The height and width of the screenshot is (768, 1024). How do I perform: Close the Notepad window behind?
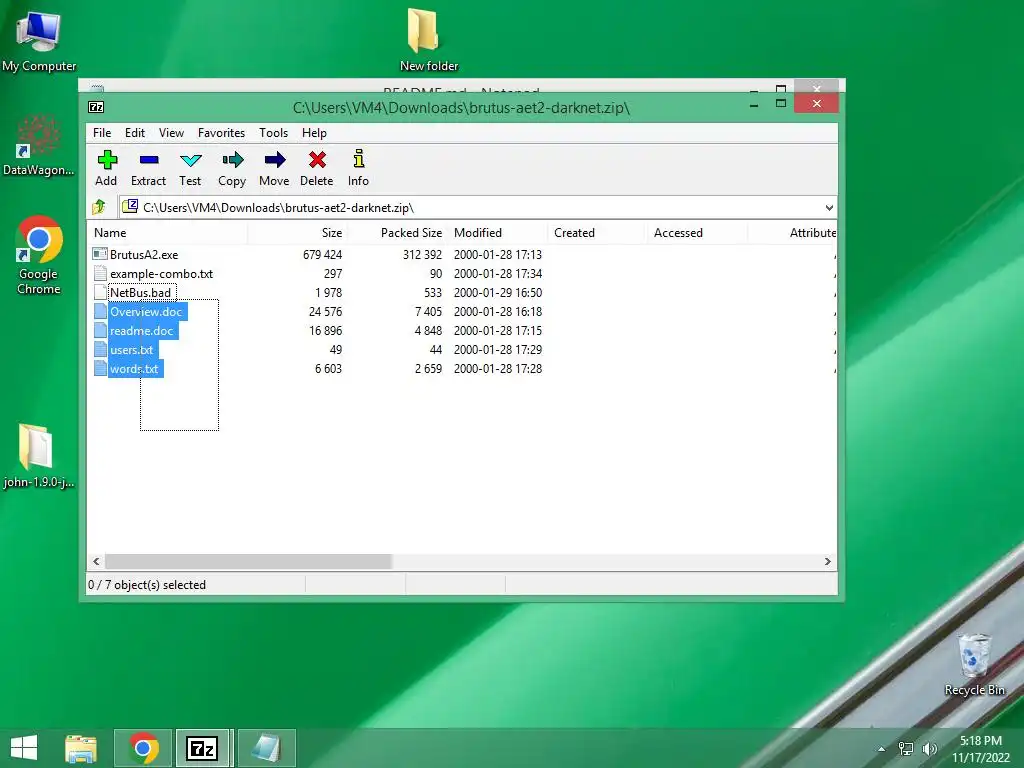coord(816,88)
